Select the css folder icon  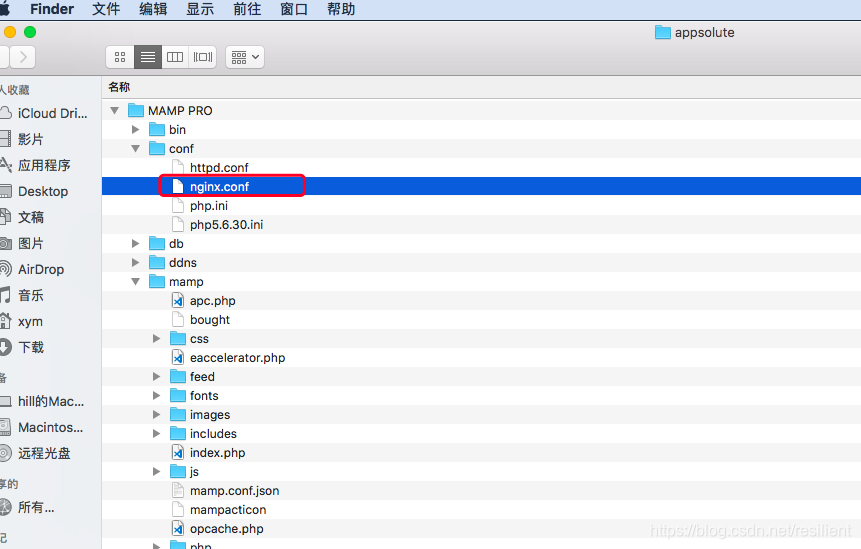[178, 339]
